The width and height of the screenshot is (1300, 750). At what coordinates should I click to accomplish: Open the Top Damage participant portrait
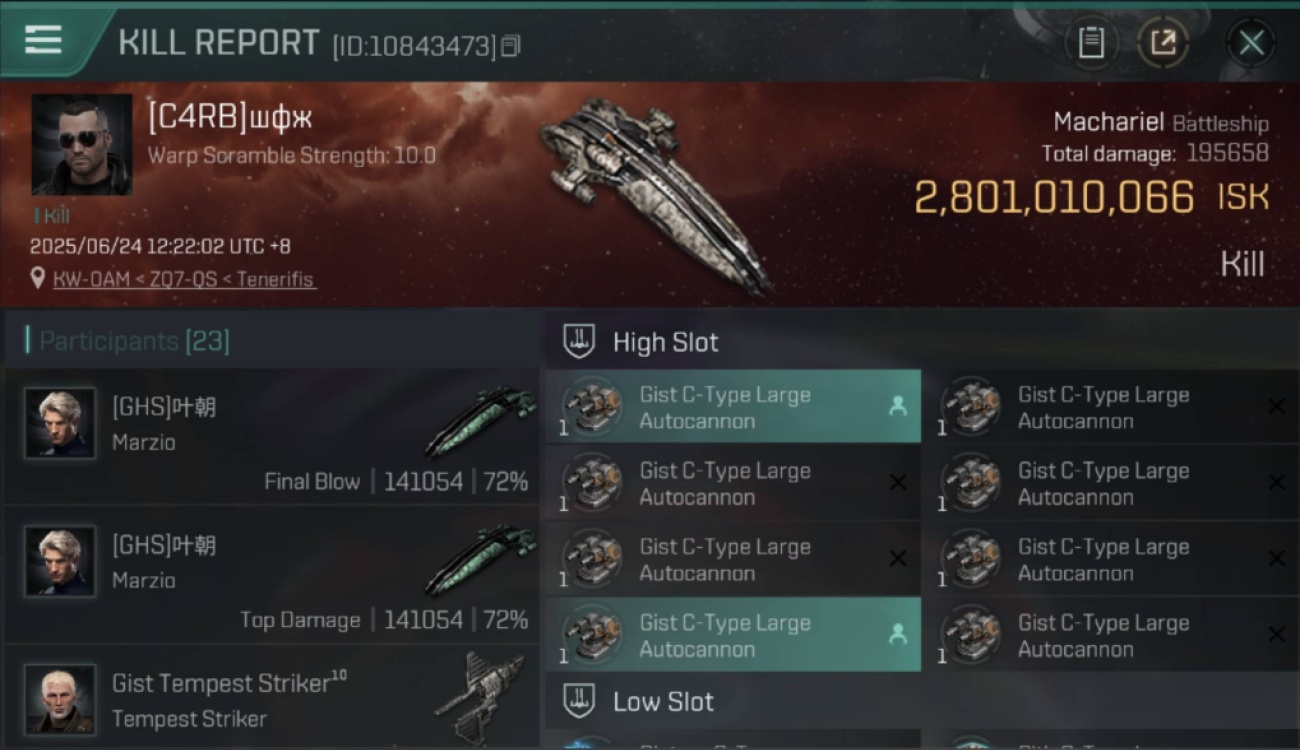pos(60,561)
